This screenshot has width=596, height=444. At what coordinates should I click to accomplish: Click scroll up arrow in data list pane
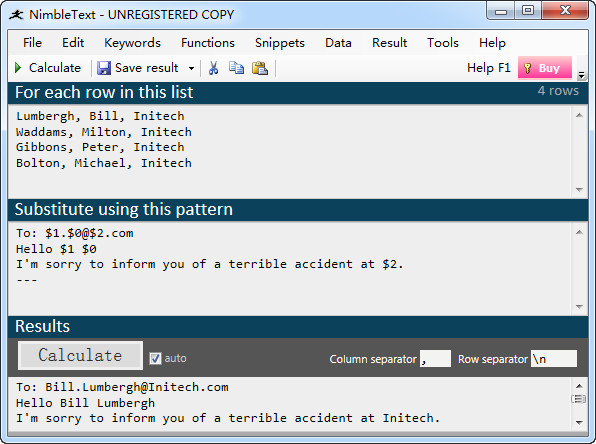click(x=579, y=115)
